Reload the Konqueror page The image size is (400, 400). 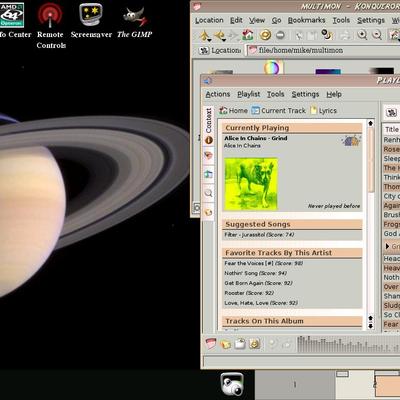coord(265,35)
